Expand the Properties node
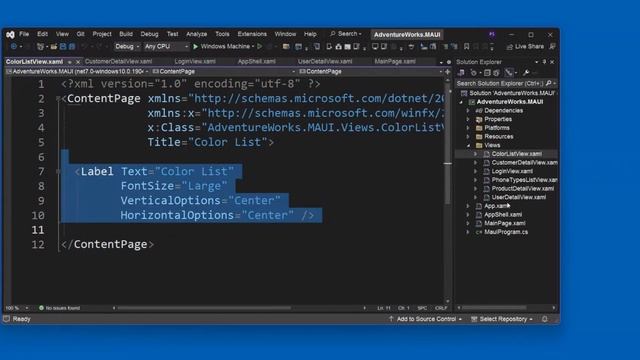The height and width of the screenshot is (360, 640). click(x=468, y=119)
